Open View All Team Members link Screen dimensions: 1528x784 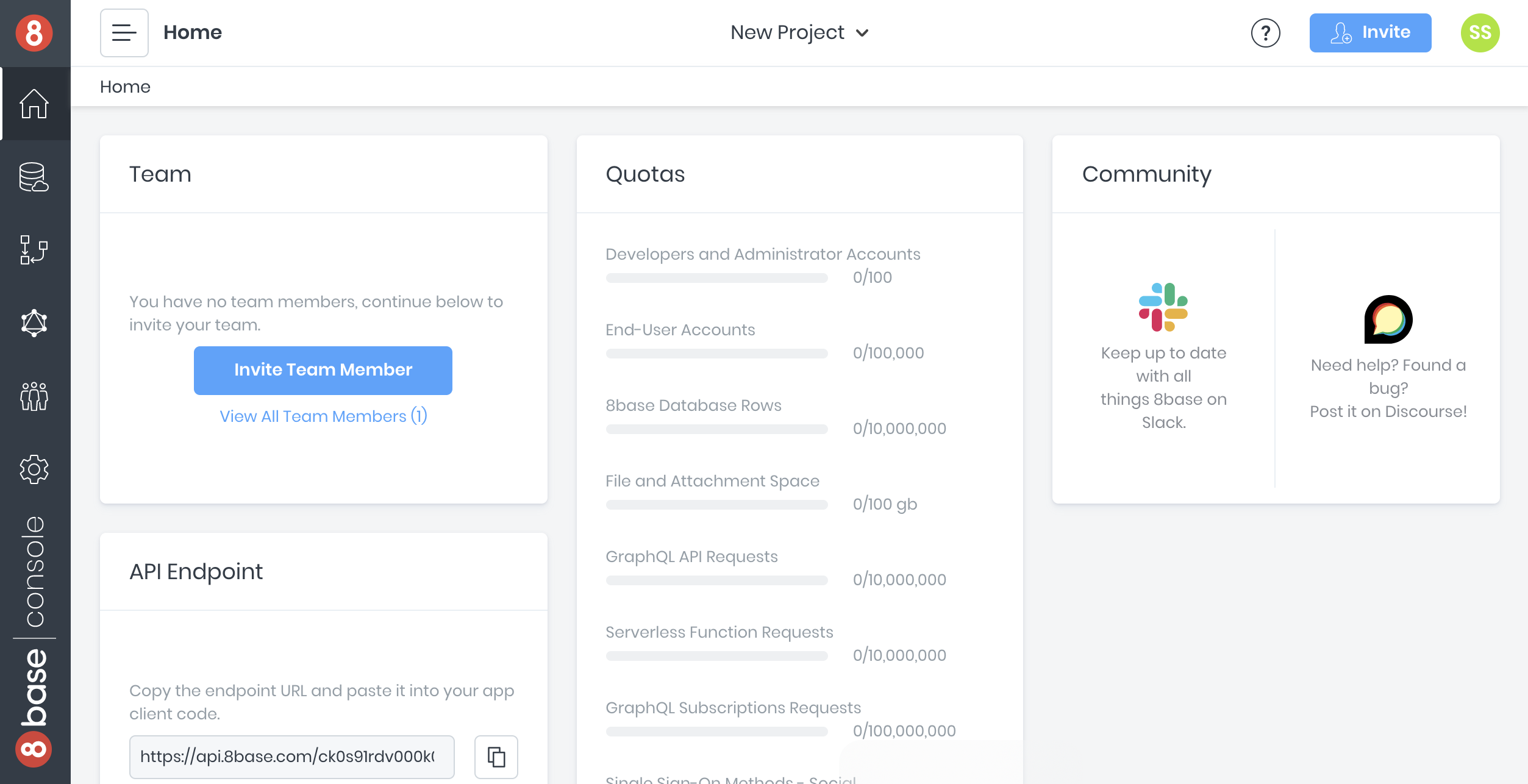[323, 416]
